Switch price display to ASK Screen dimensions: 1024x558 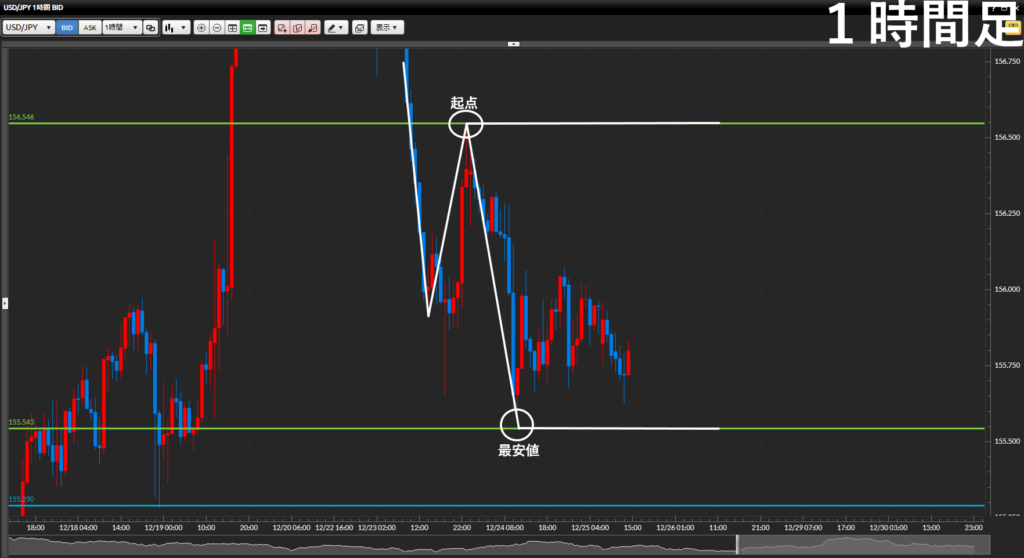click(x=90, y=28)
